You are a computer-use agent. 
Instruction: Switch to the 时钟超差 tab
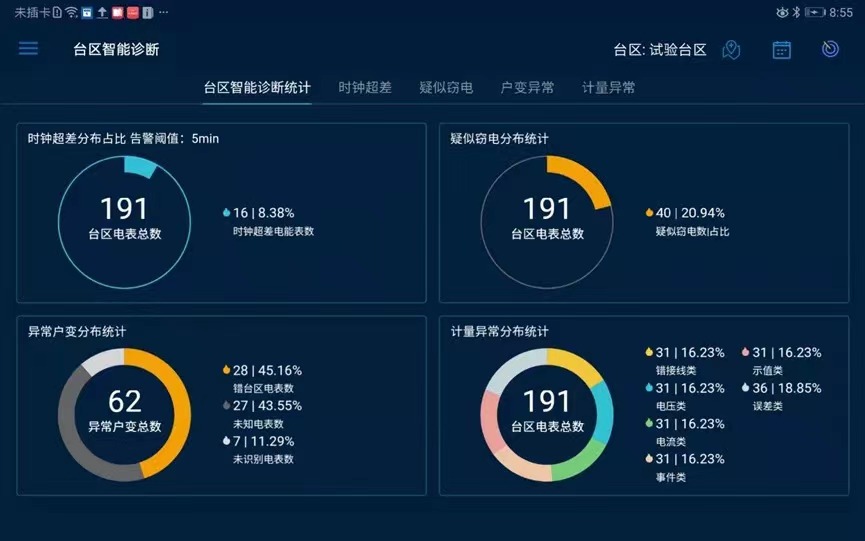tap(365, 88)
